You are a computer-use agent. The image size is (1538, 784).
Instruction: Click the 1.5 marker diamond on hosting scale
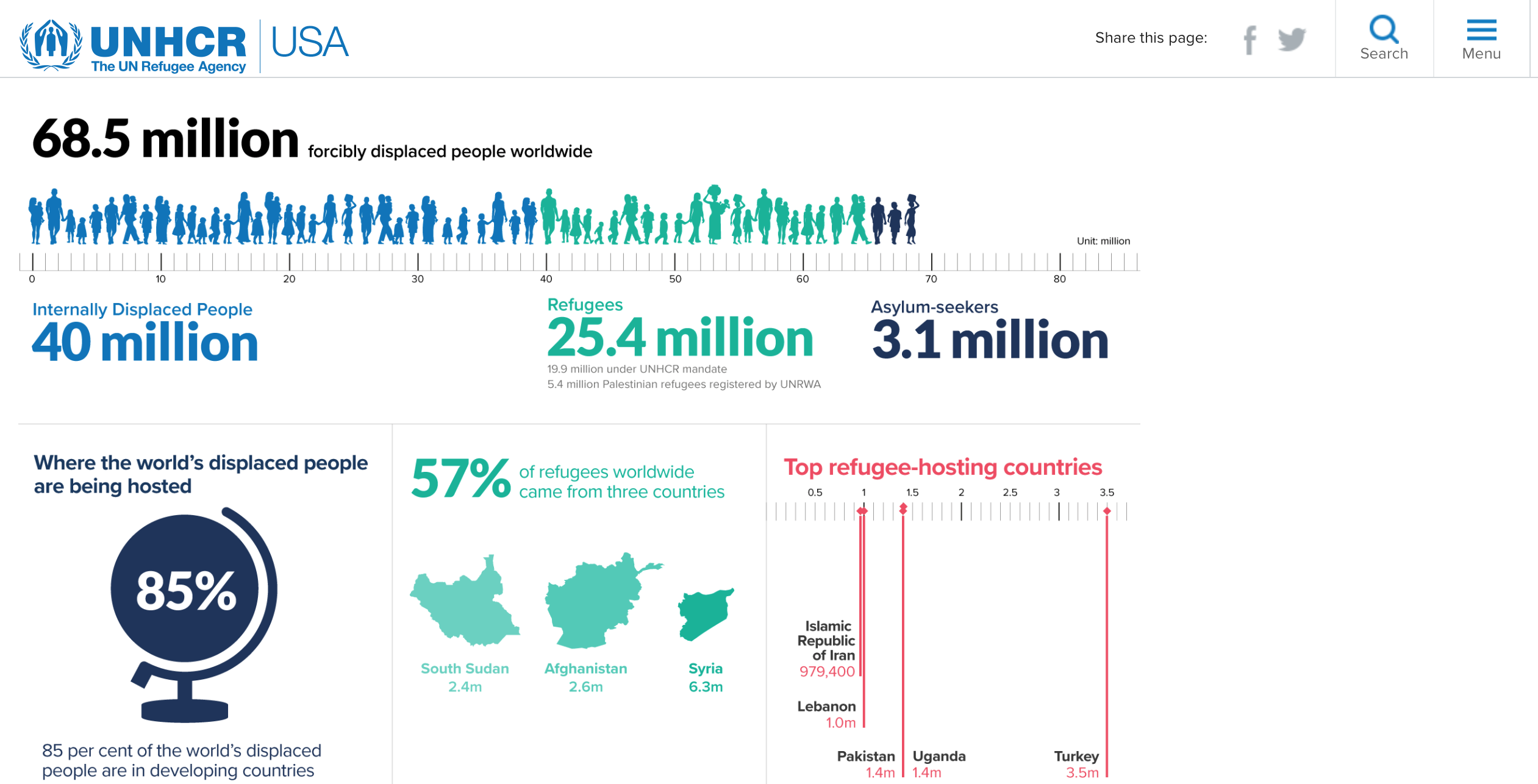pos(903,508)
